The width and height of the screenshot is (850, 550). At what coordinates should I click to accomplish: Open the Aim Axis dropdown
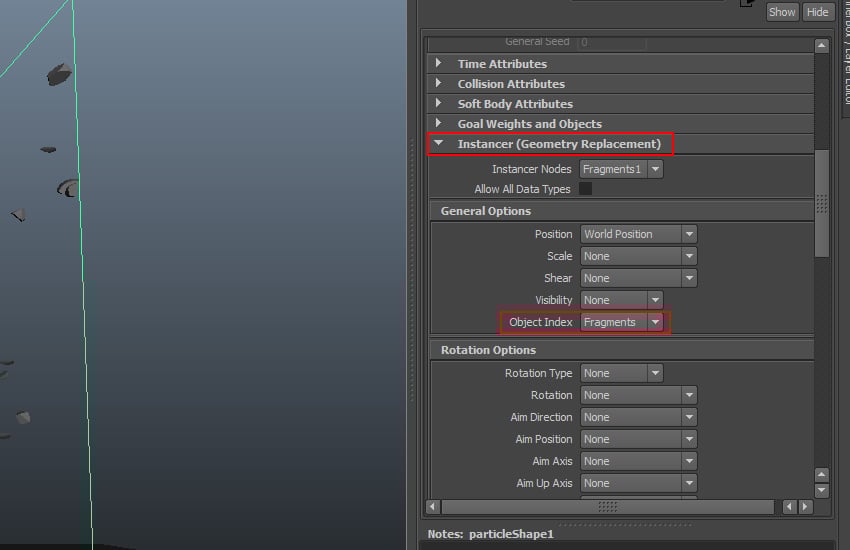point(639,461)
